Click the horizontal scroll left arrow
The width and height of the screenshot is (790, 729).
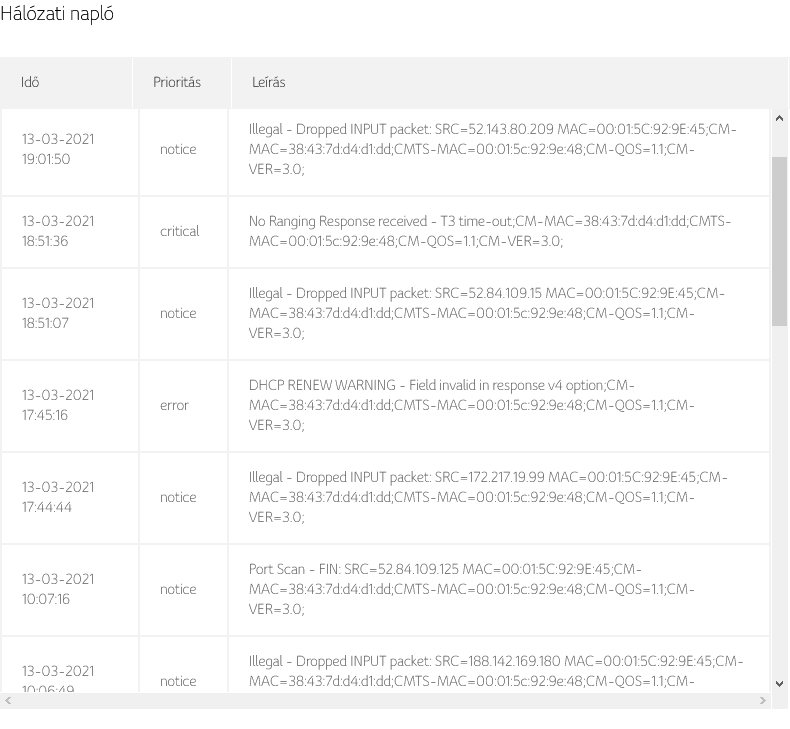(x=8, y=701)
